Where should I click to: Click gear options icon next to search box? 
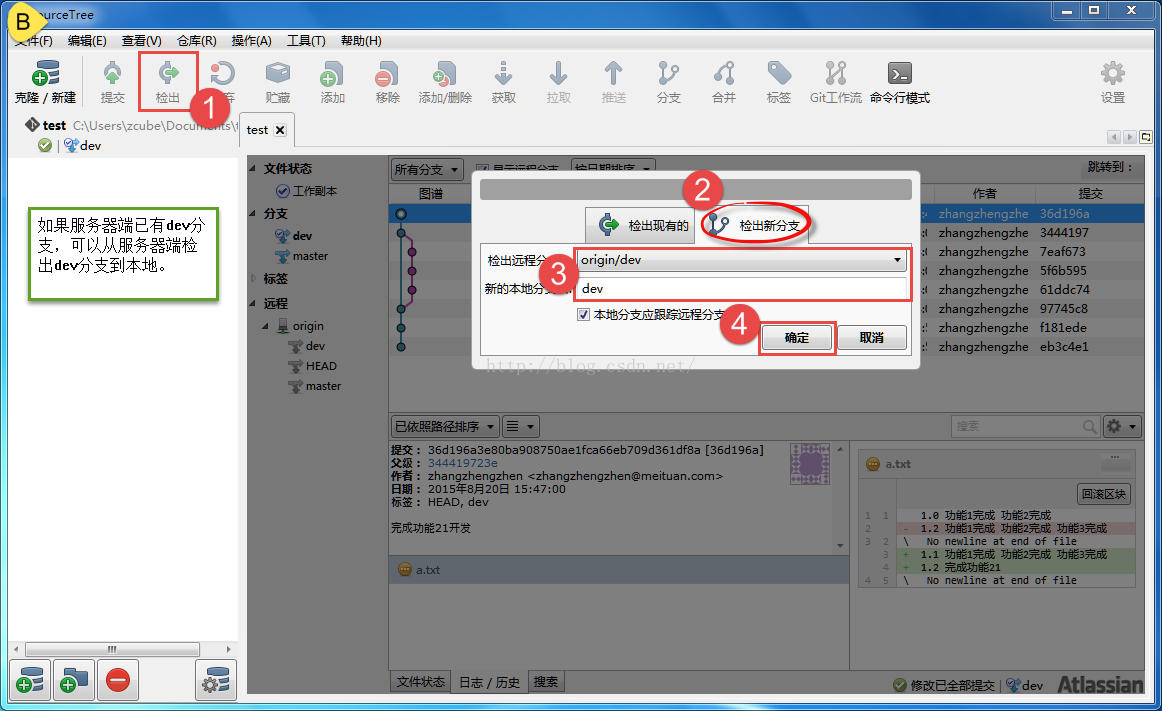pyautogui.click(x=1120, y=426)
